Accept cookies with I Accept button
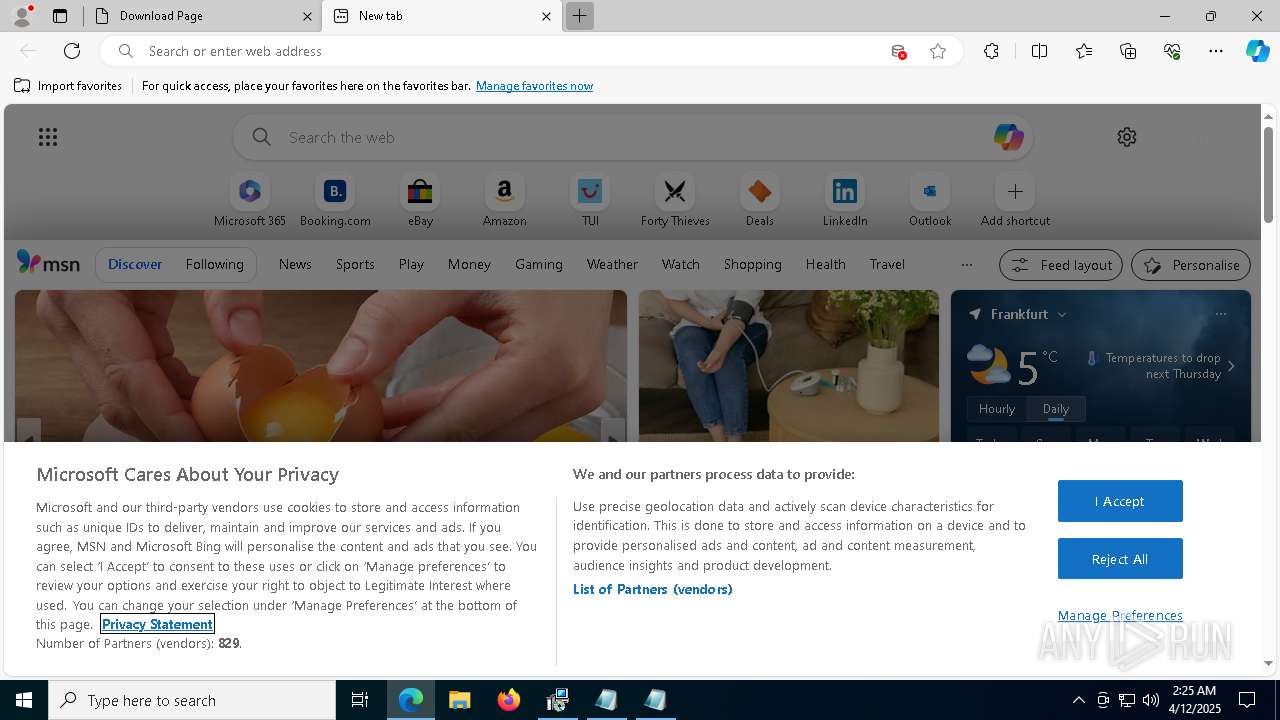The width and height of the screenshot is (1280, 720). [x=1120, y=501]
